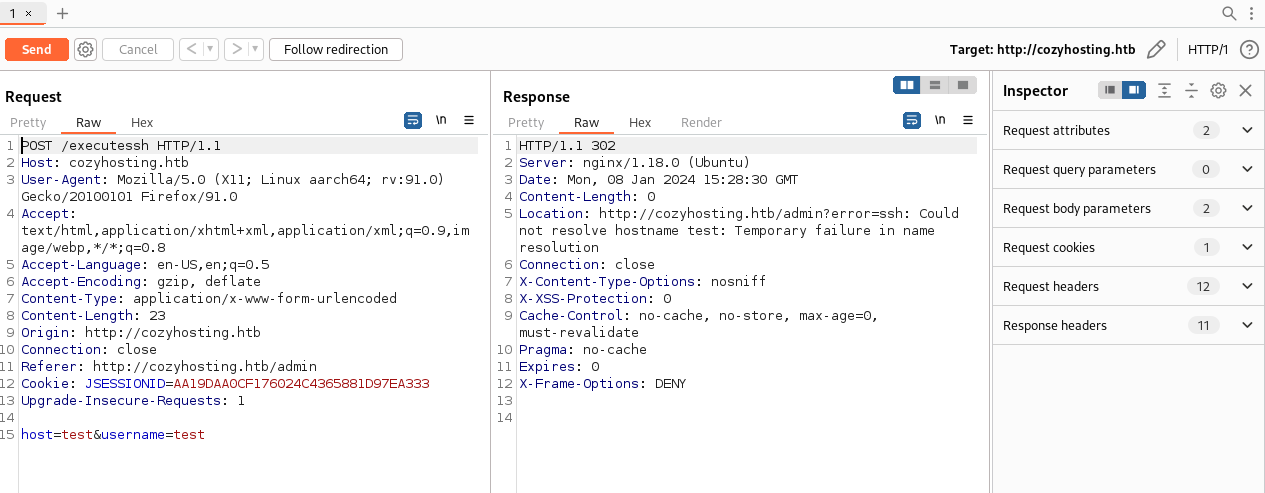1265x493 pixels.
Task: Open Repeater send settings gear
Action: pos(85,49)
